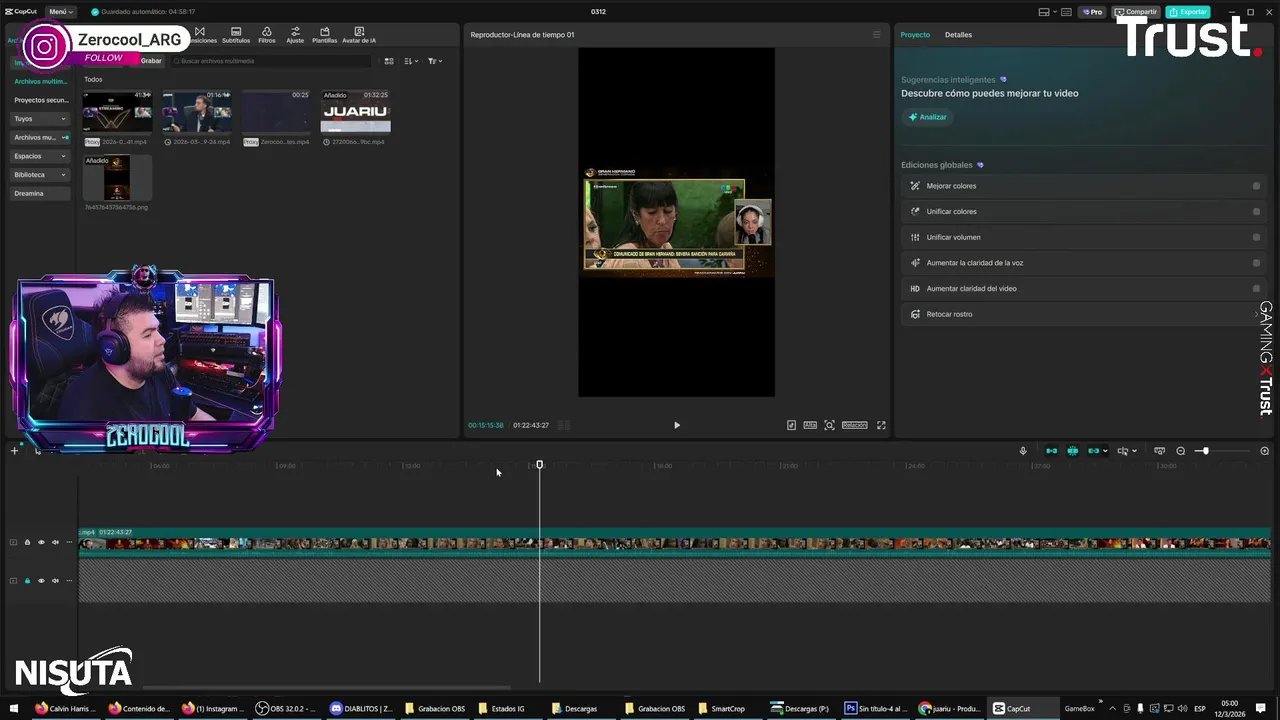
Task: Click the timeline playhead marker
Action: [540, 465]
